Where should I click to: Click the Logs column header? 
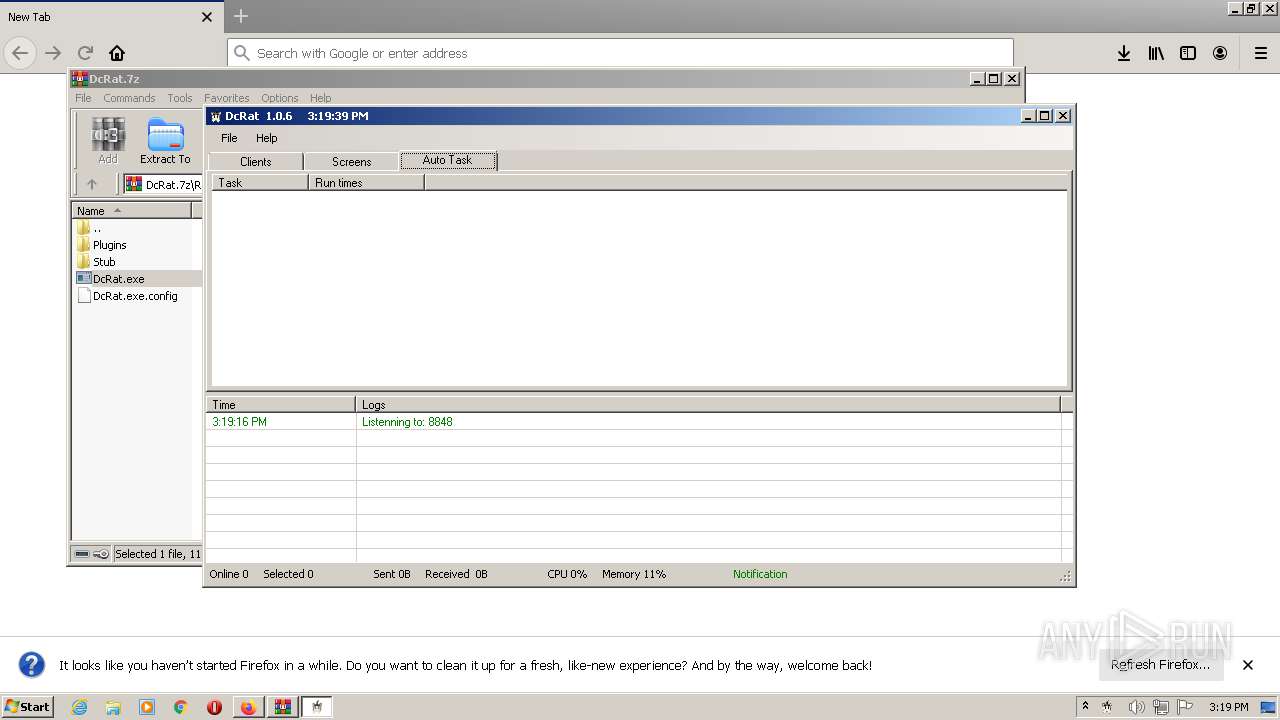click(x=708, y=405)
